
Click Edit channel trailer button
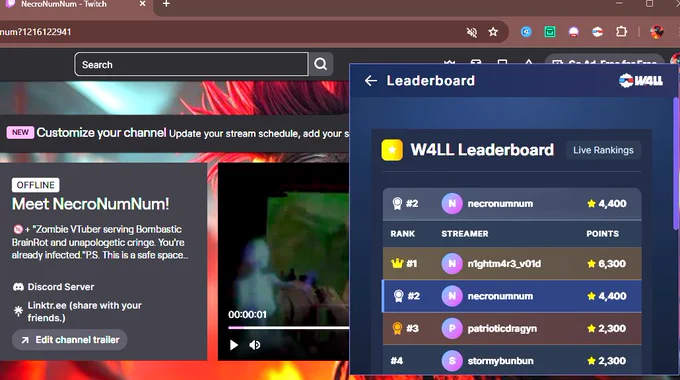point(70,340)
